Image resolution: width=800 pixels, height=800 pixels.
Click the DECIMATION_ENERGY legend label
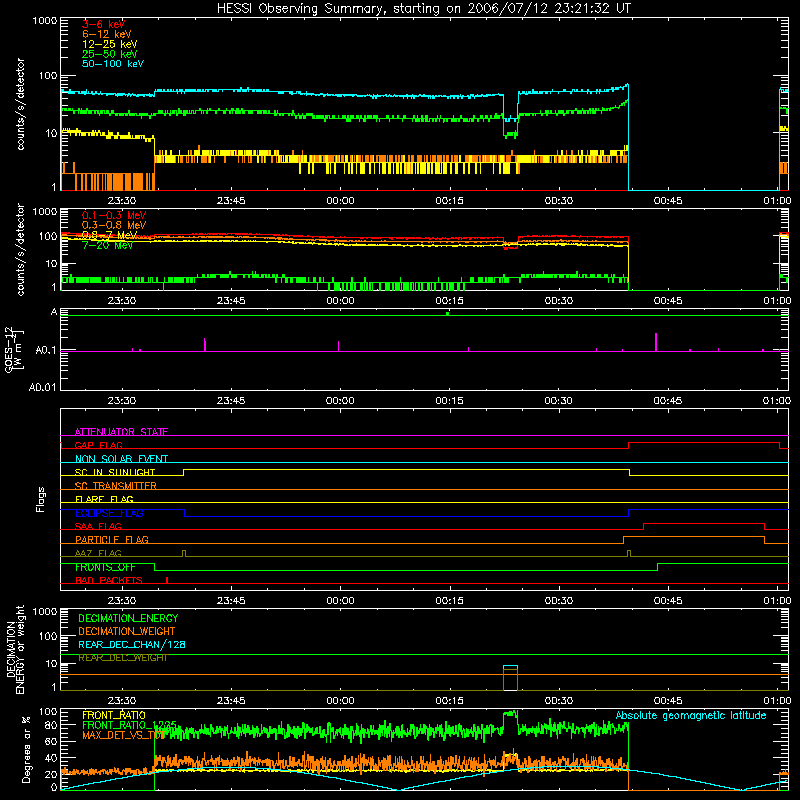pyautogui.click(x=128, y=618)
